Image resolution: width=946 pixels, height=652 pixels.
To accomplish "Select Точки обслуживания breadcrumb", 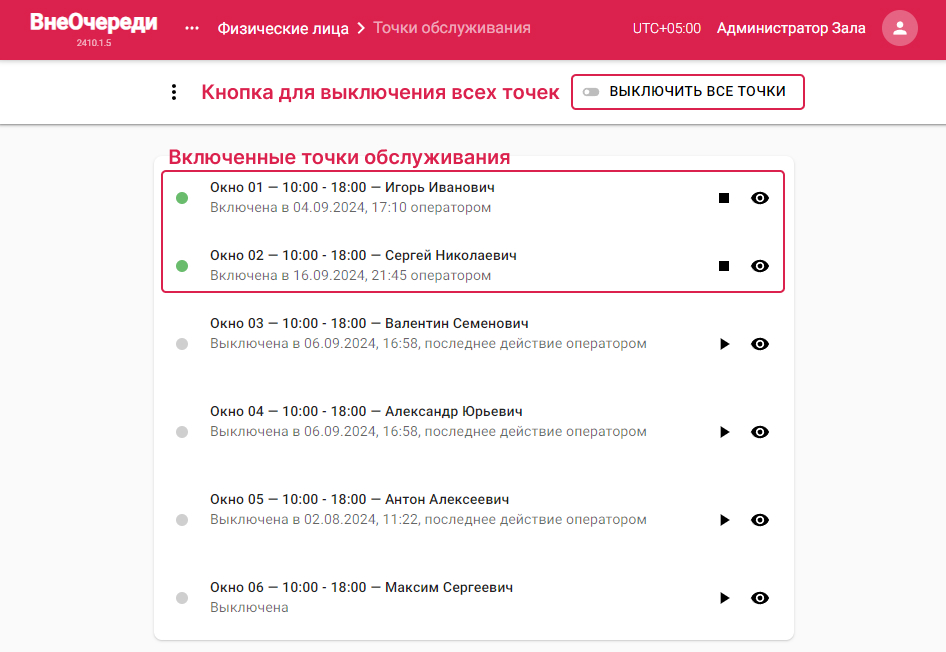I will pos(452,28).
